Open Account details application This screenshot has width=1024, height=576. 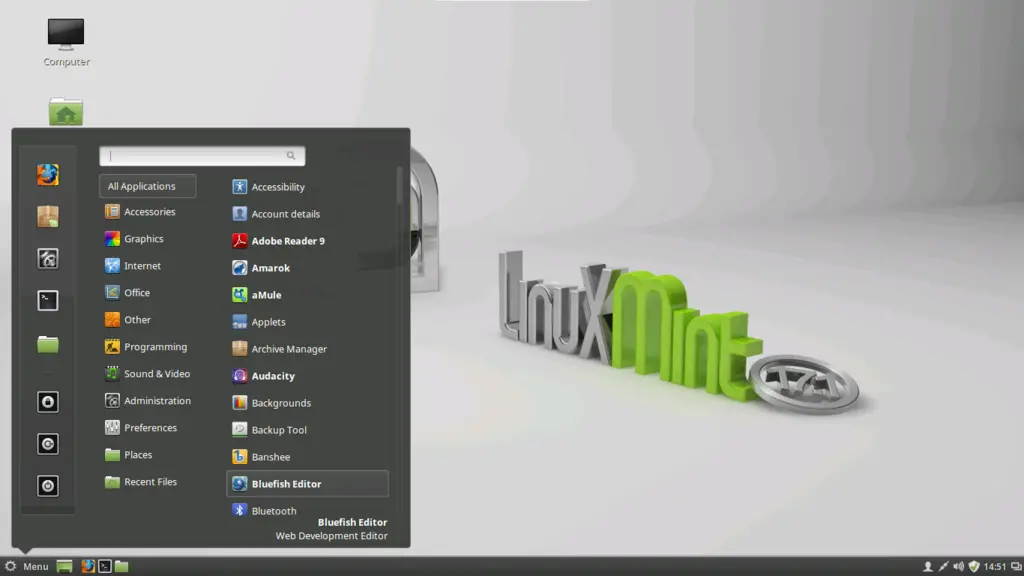click(308, 214)
